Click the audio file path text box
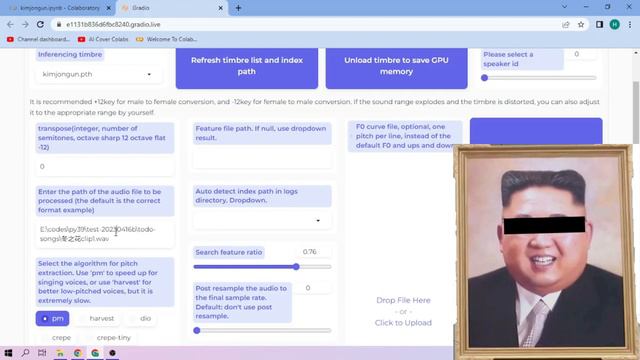The image size is (640, 360). pyautogui.click(x=104, y=234)
